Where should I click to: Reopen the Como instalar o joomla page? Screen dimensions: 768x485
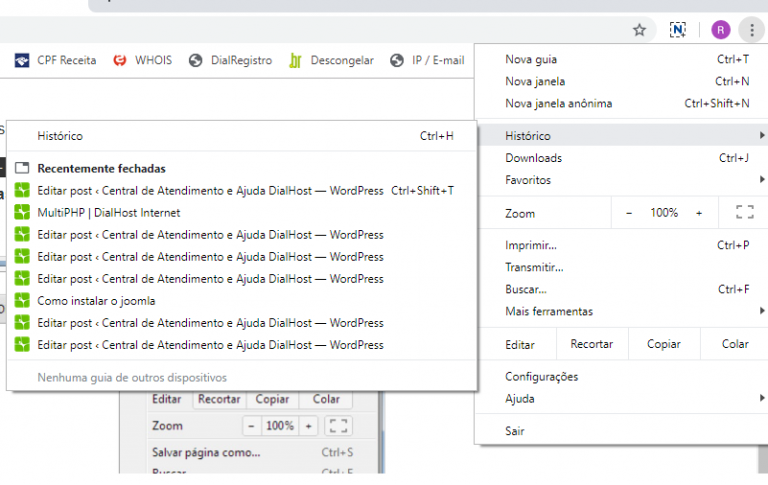pos(96,300)
